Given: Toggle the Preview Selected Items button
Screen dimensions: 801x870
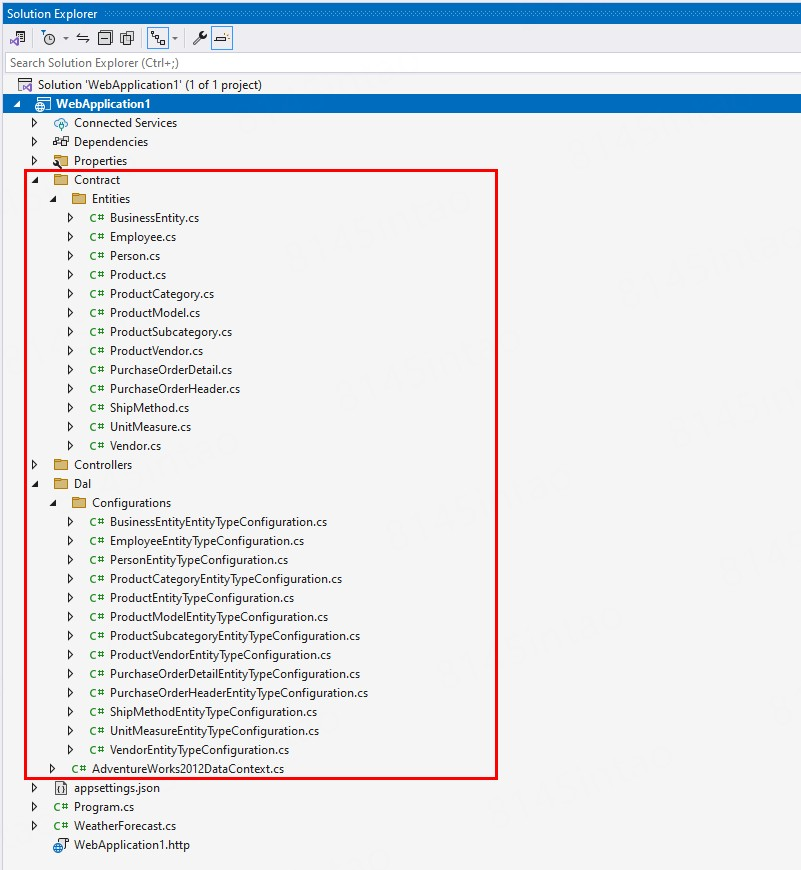Looking at the screenshot, I should tap(222, 38).
